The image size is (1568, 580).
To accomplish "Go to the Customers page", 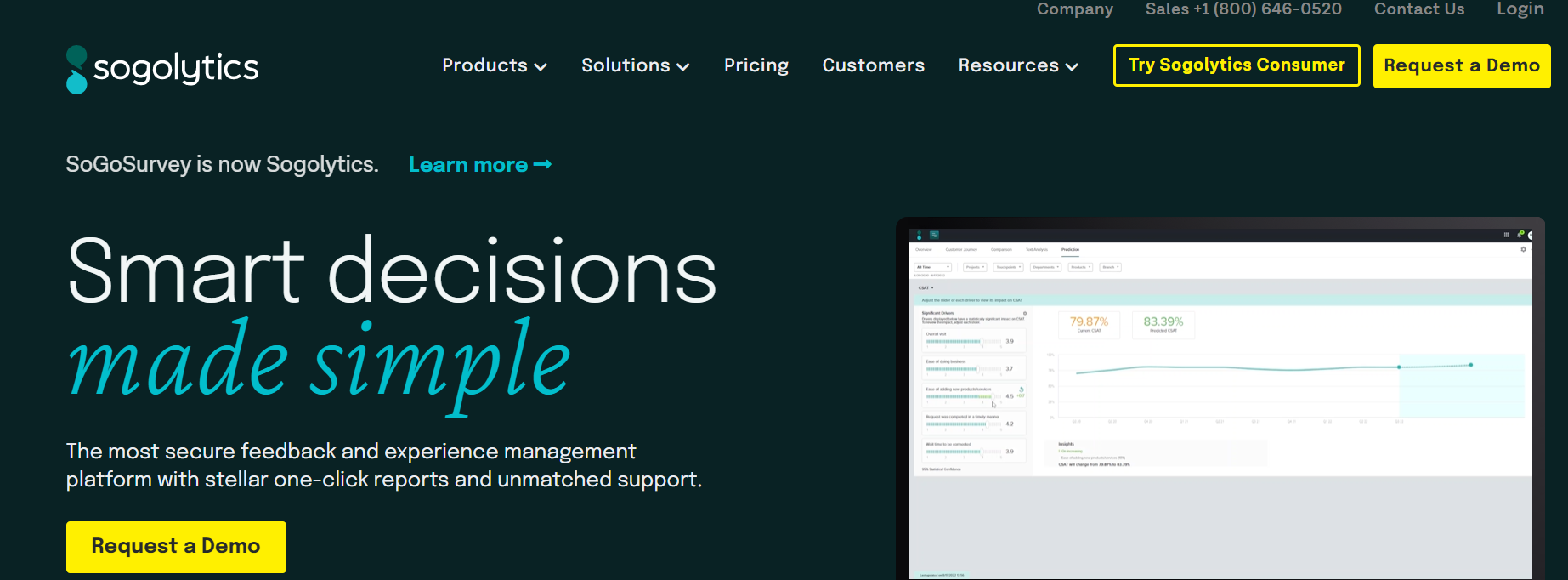I will [x=873, y=65].
